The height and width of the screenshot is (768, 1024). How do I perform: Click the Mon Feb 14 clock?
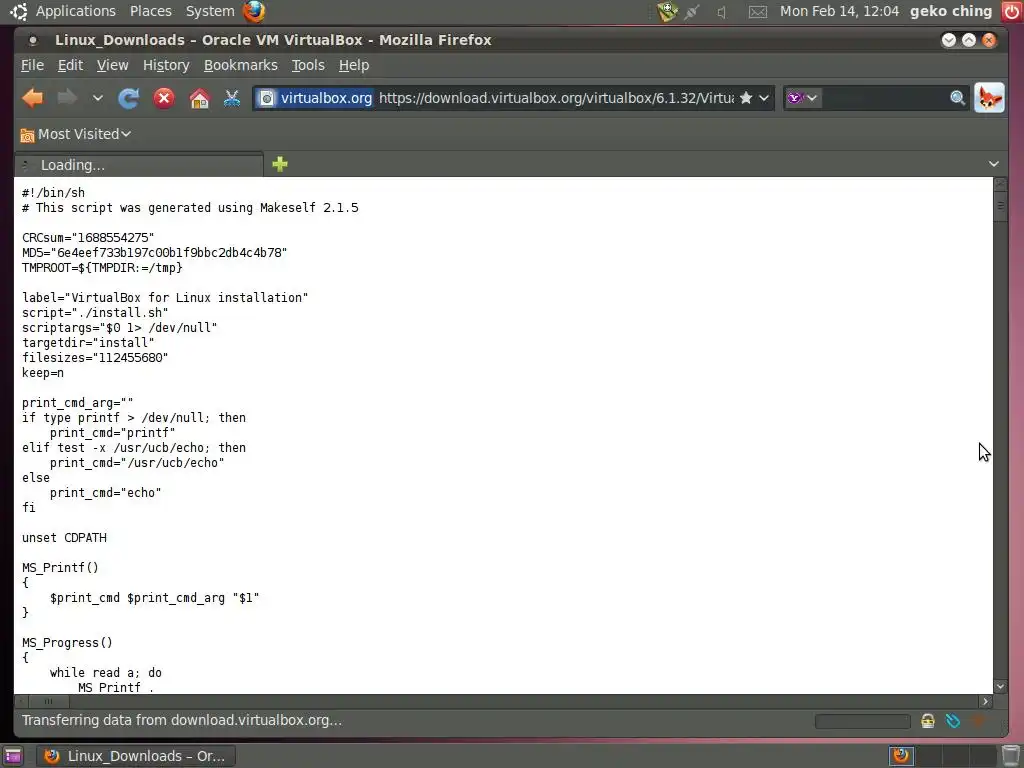[839, 11]
